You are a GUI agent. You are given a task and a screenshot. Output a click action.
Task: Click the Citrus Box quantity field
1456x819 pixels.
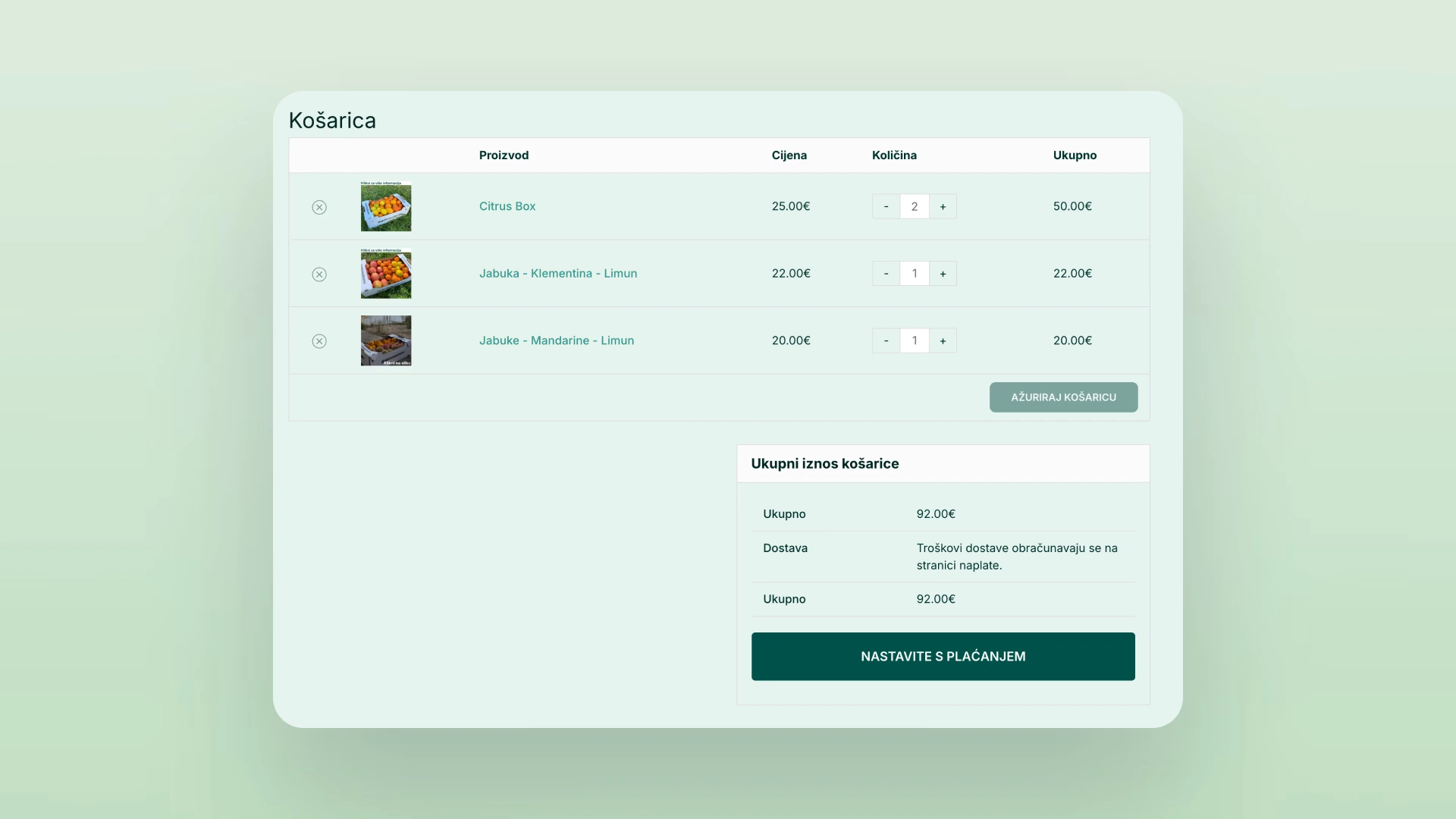(914, 206)
